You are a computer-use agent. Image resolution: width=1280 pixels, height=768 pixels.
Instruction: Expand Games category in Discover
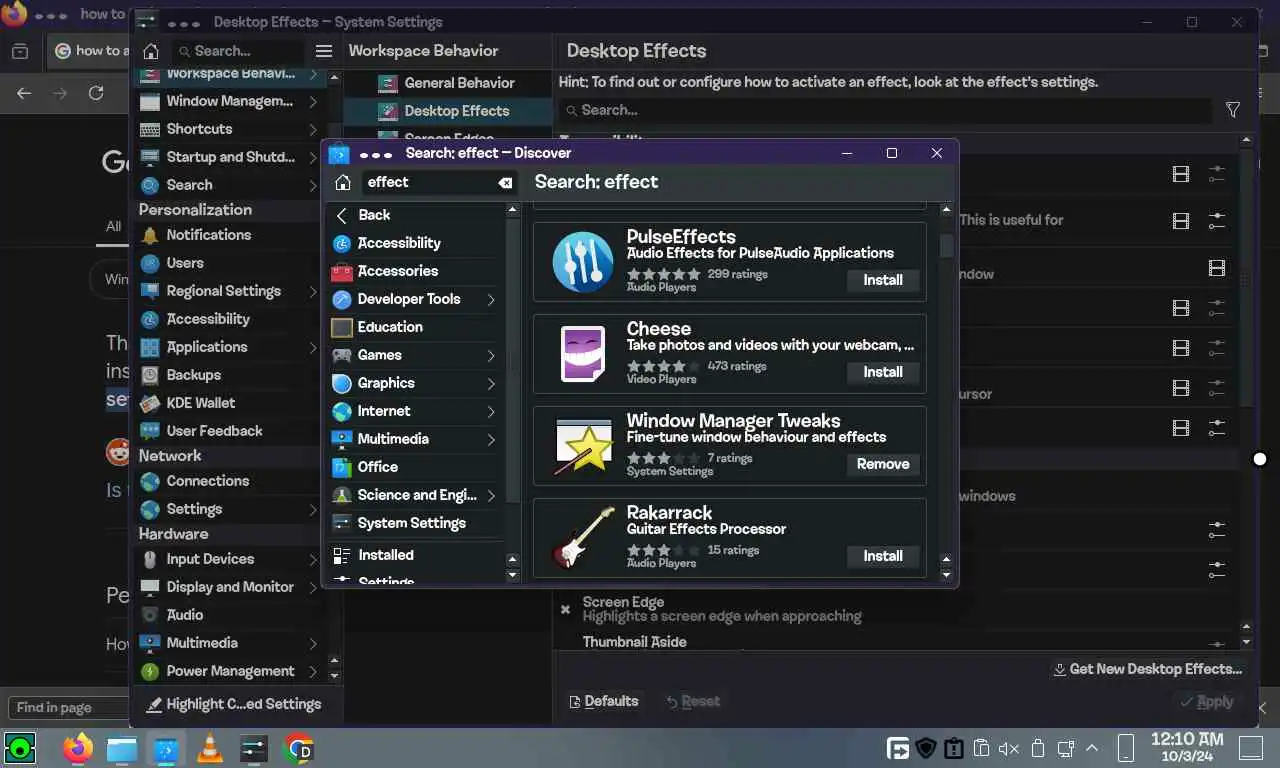coord(491,355)
